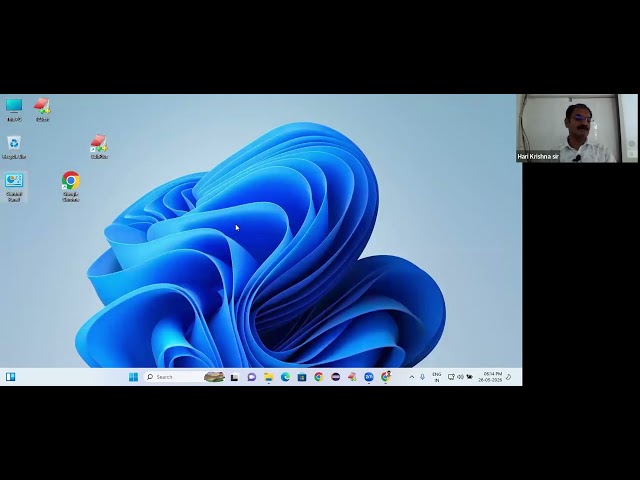This screenshot has width=640, height=480.
Task: Open the Widgets panel on taskbar
Action: (x=11, y=377)
